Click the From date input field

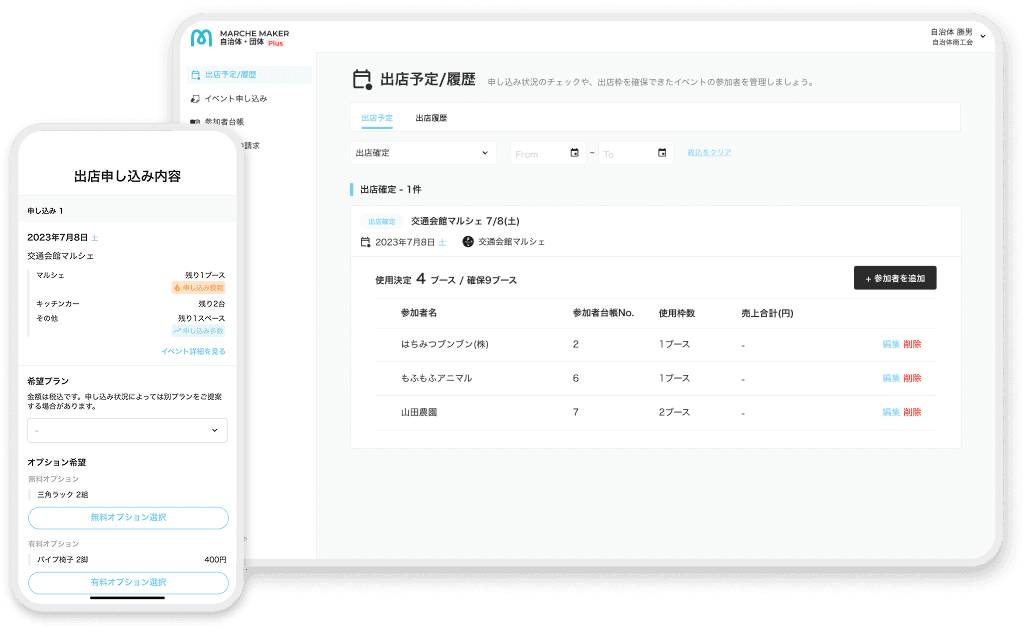(x=538, y=154)
